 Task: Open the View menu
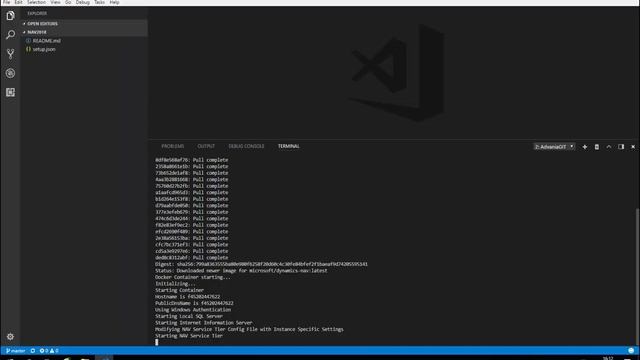(x=55, y=2)
